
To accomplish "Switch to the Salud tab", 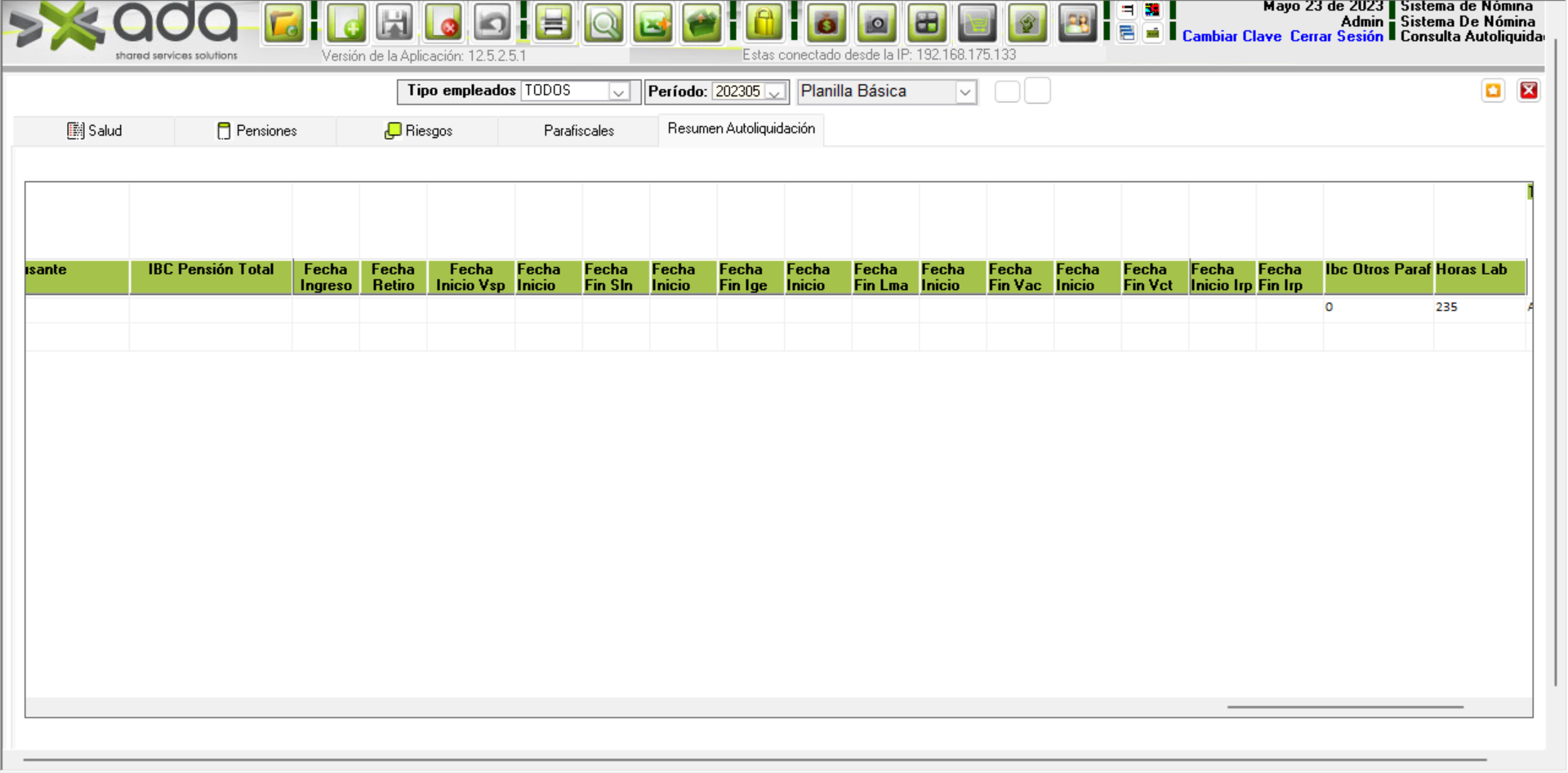I will pyautogui.click(x=95, y=131).
